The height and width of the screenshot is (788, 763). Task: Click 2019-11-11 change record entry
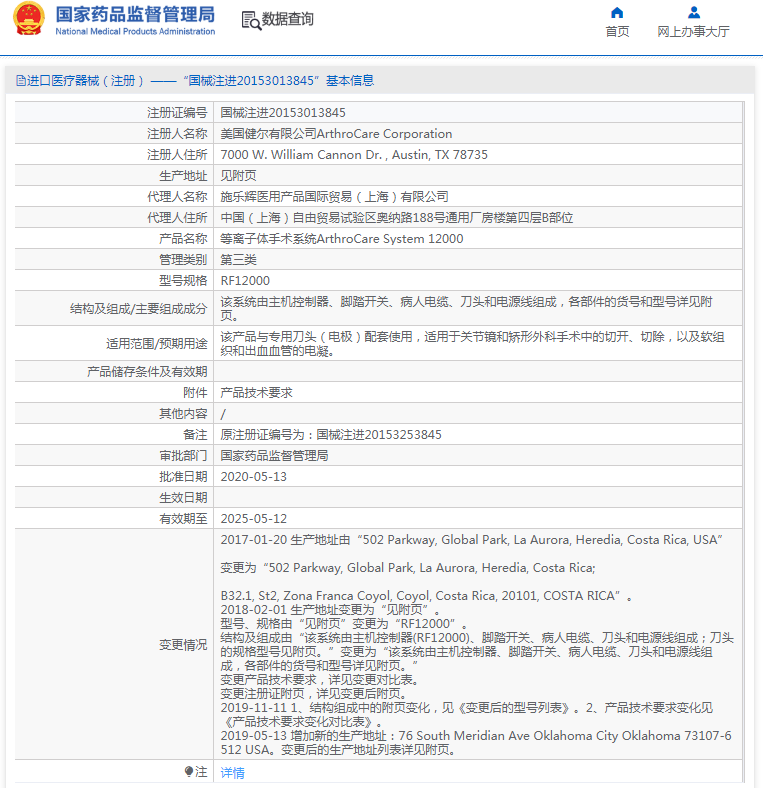(x=467, y=715)
